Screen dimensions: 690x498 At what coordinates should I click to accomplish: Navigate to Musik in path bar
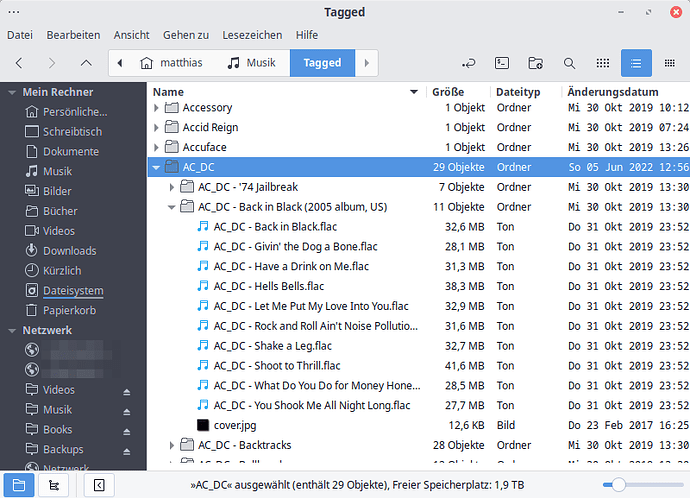[252, 63]
